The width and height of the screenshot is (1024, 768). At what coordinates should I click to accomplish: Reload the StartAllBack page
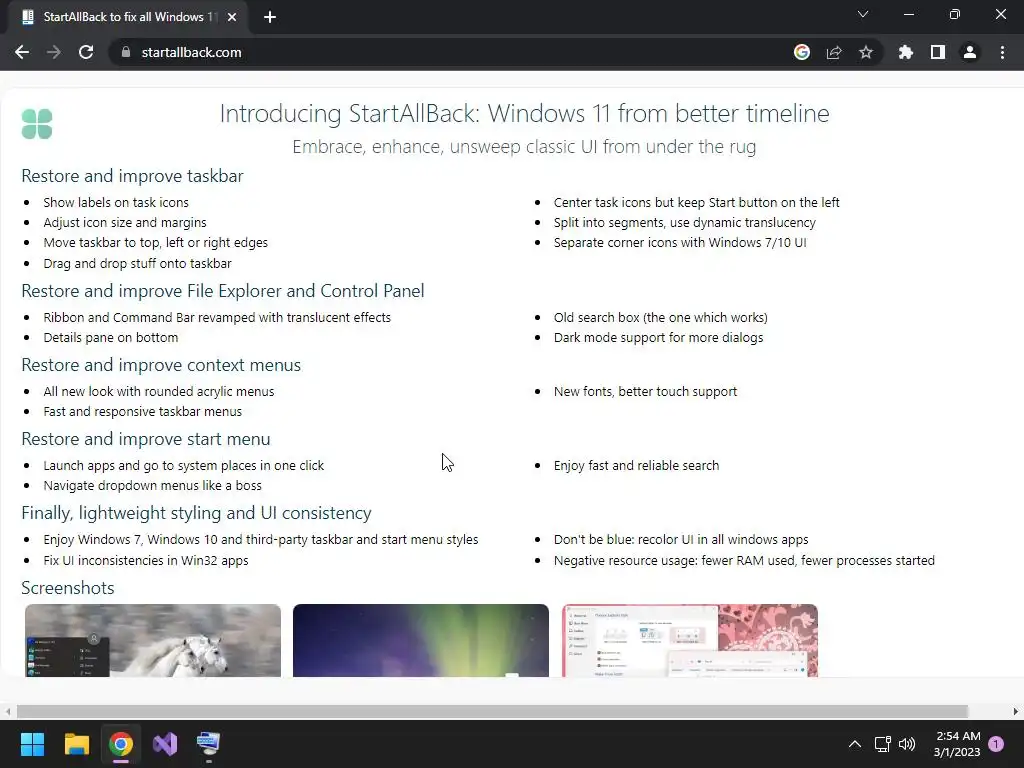coord(86,52)
